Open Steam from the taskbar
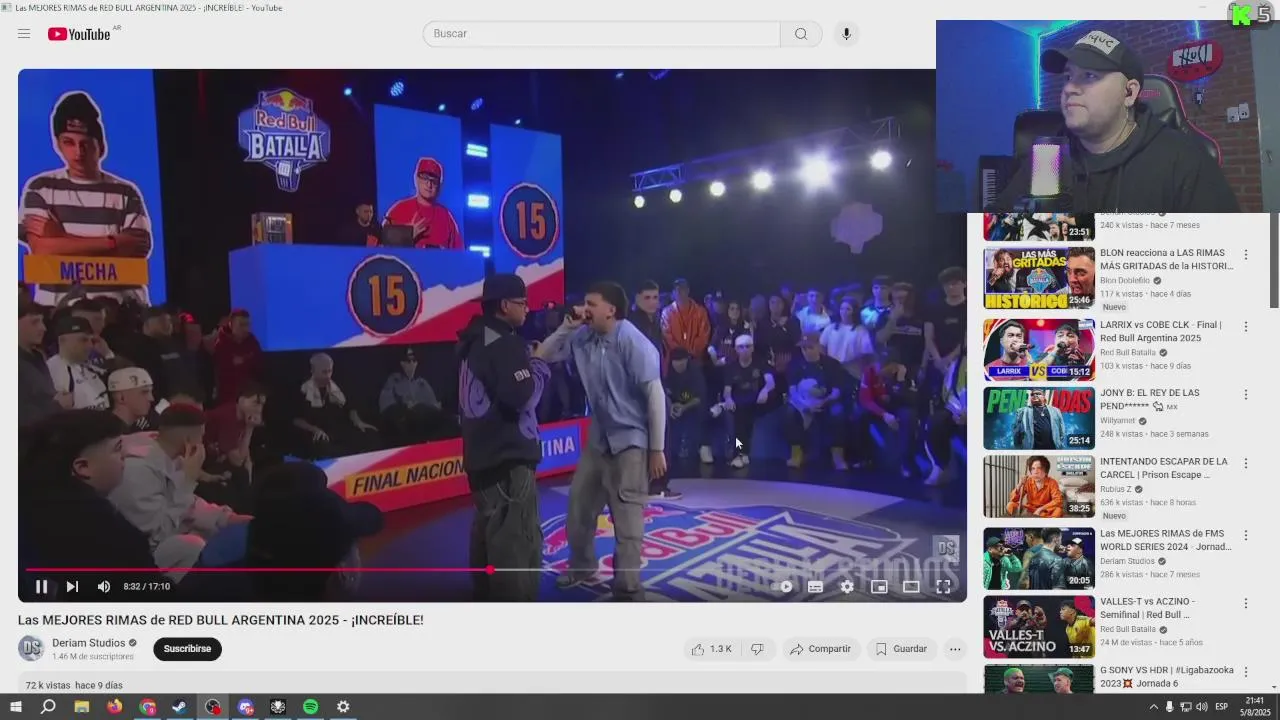The image size is (1280, 720). pyautogui.click(x=180, y=707)
